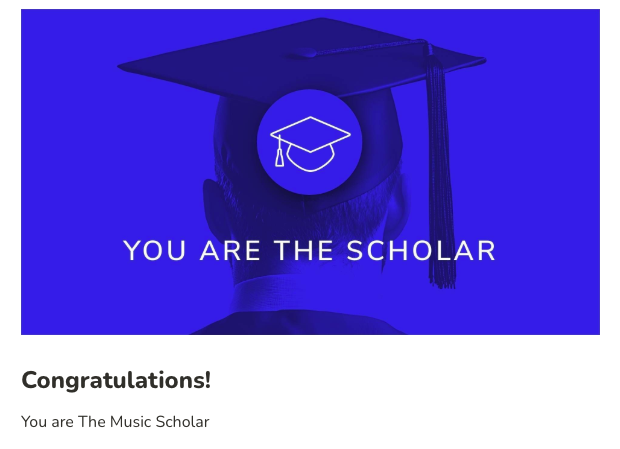Click the small tassel on the white cap icon
The image size is (620, 449).
click(280, 152)
